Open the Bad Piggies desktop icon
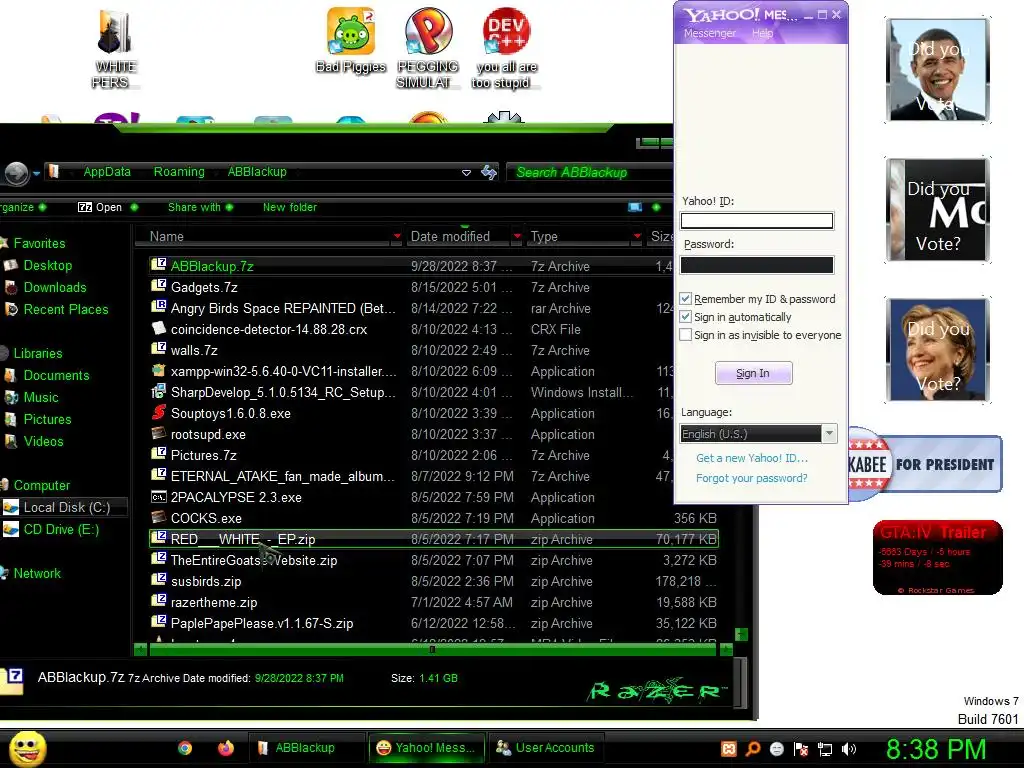Viewport: 1024px width, 768px height. pos(351,40)
